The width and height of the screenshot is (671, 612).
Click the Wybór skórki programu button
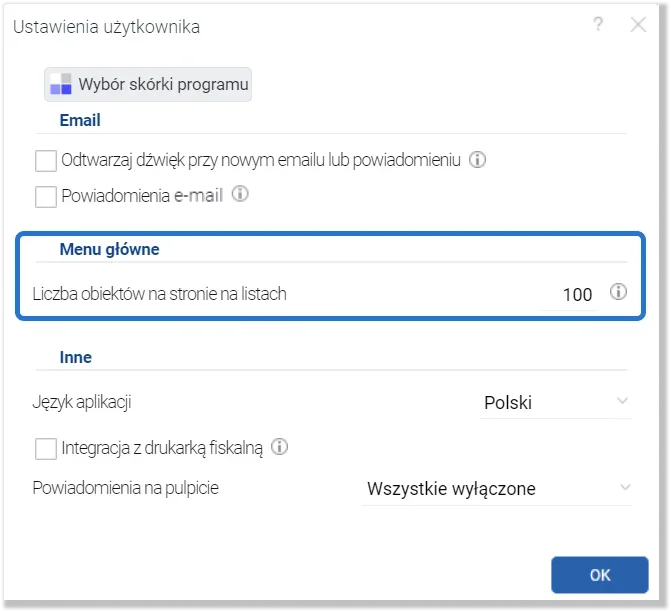148,84
